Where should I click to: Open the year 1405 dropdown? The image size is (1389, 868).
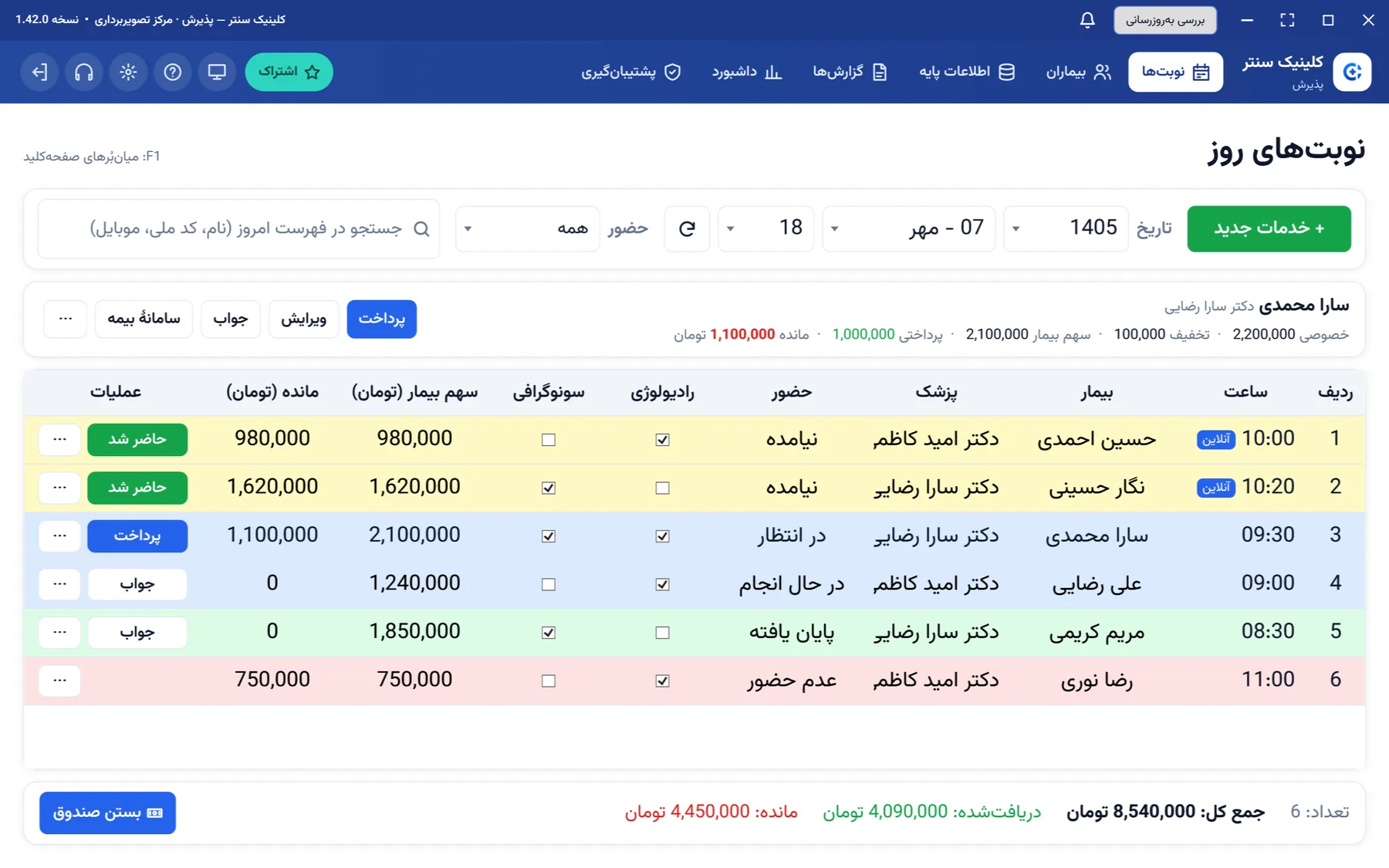pos(1066,228)
